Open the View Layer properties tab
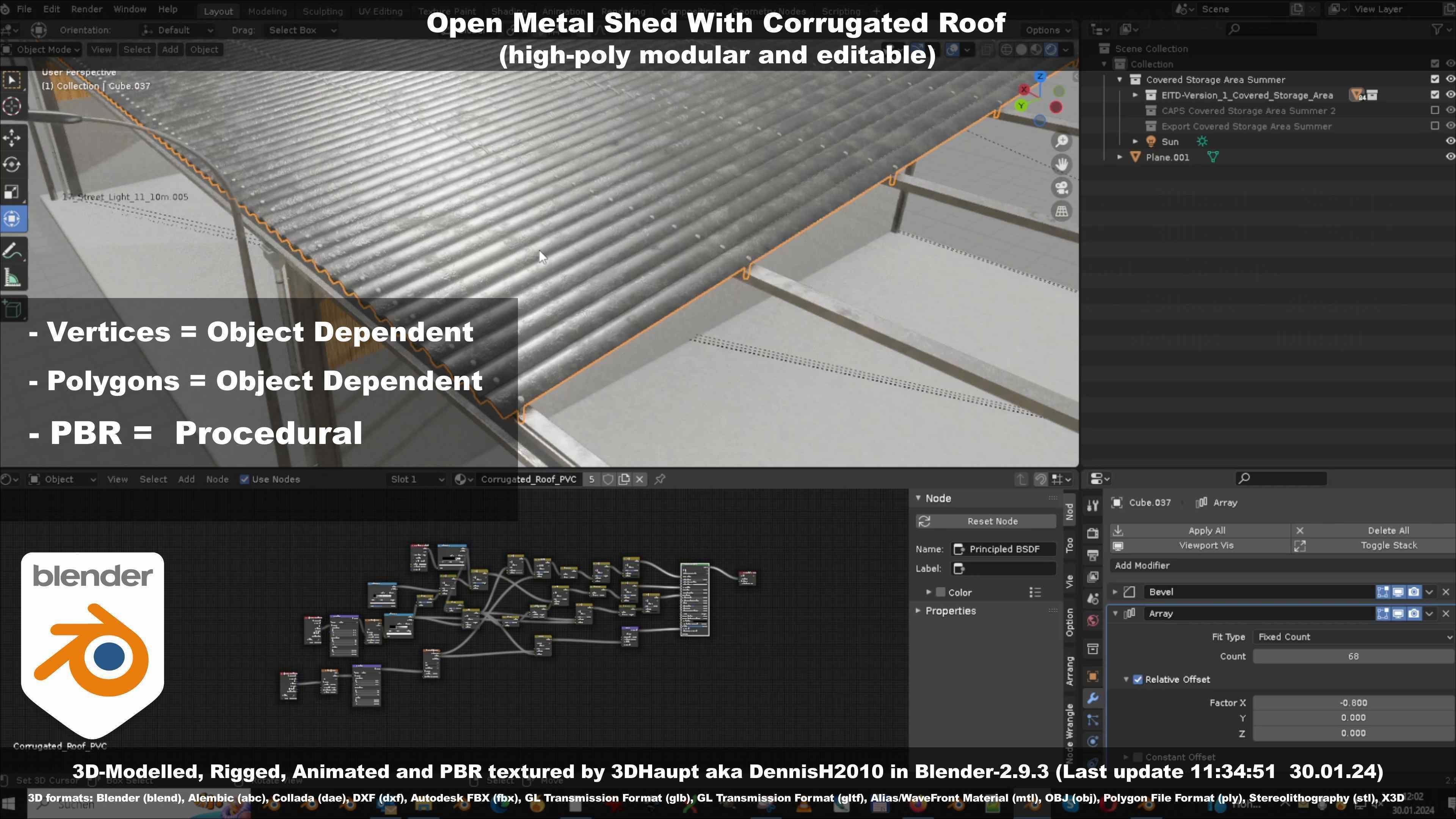Screen dimensions: 1456x819 click(1092, 576)
